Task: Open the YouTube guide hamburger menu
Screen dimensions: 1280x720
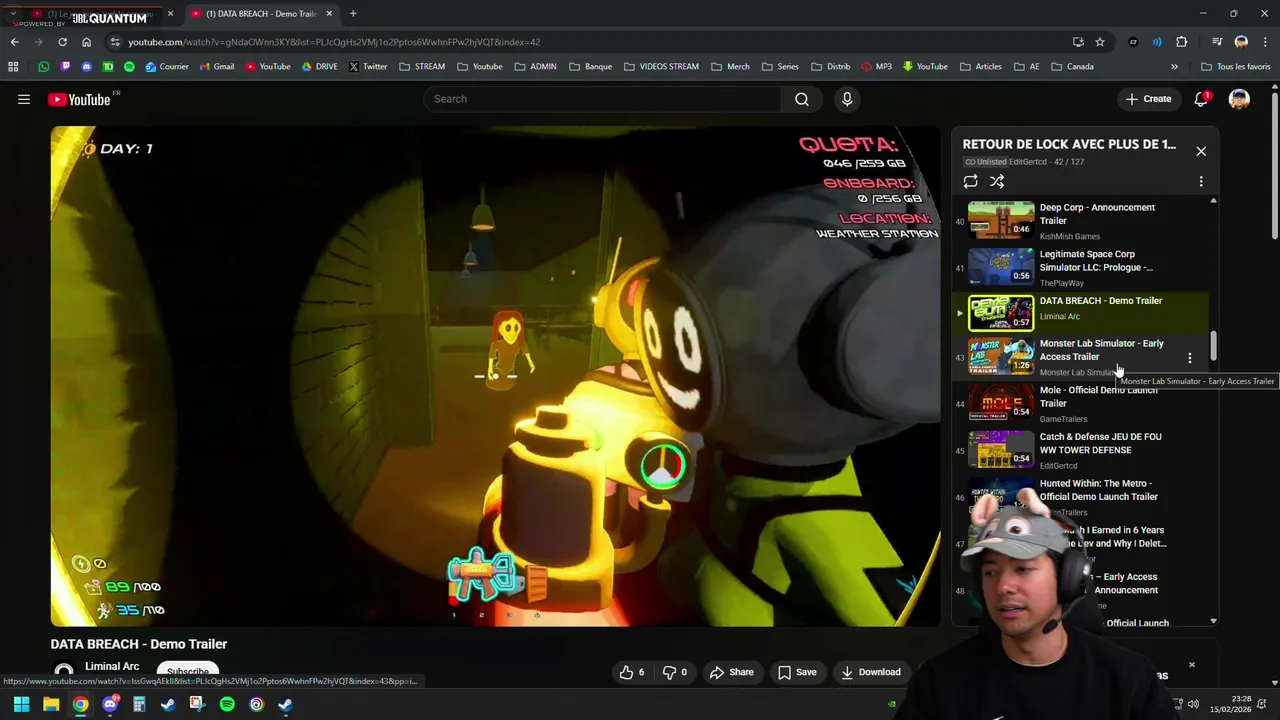Action: pos(24,99)
